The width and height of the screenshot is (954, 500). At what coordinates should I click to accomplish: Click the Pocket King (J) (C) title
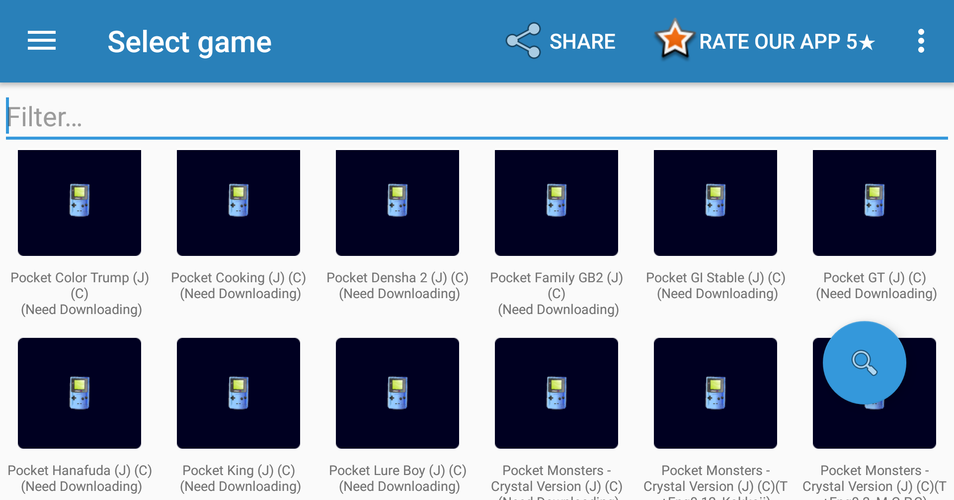(x=238, y=471)
